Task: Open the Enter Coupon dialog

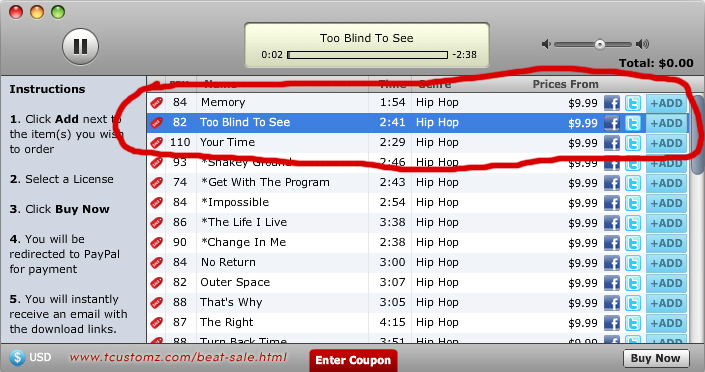Action: 353,360
